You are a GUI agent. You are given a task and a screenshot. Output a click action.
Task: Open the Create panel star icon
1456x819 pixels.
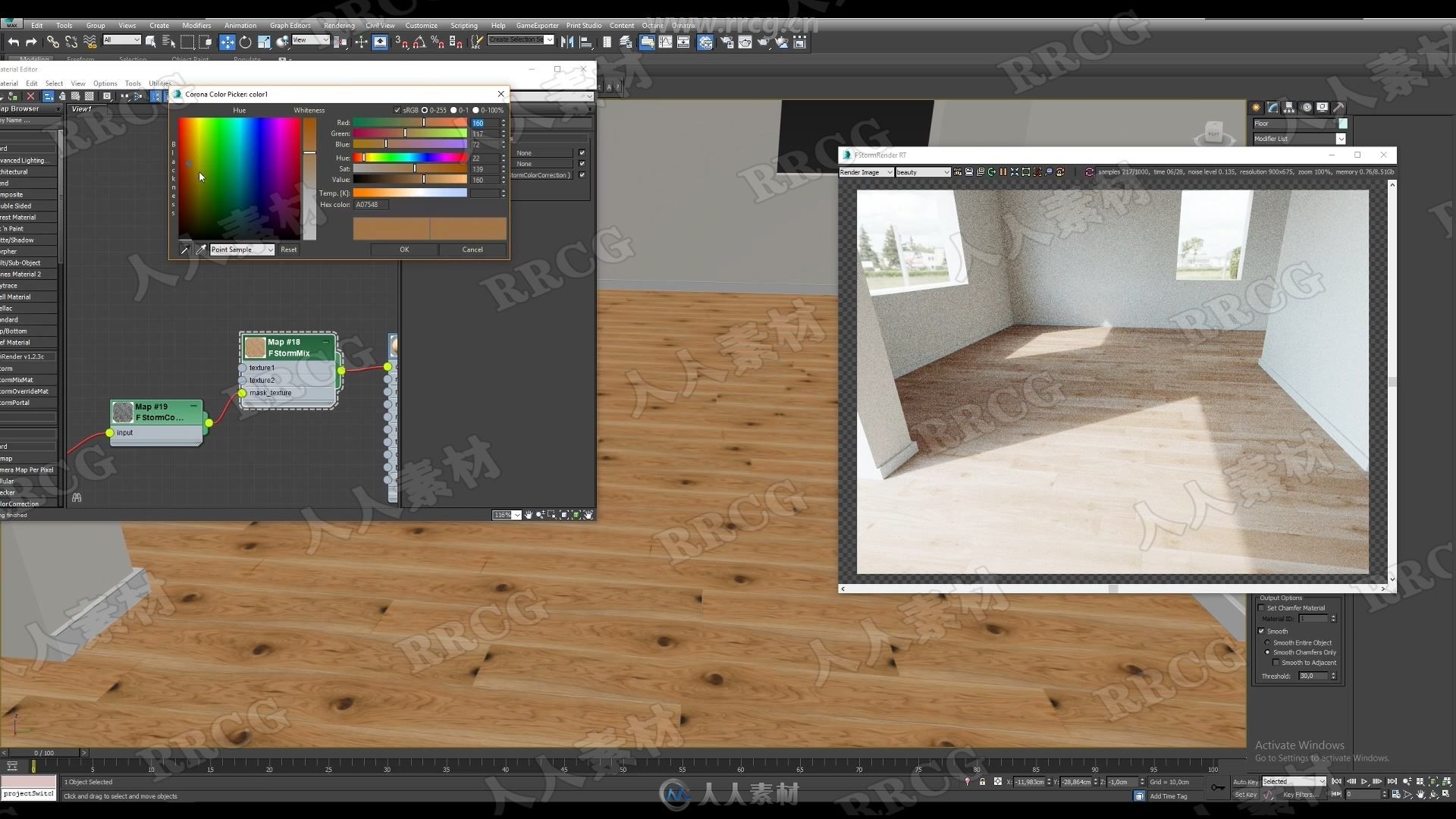click(1257, 108)
